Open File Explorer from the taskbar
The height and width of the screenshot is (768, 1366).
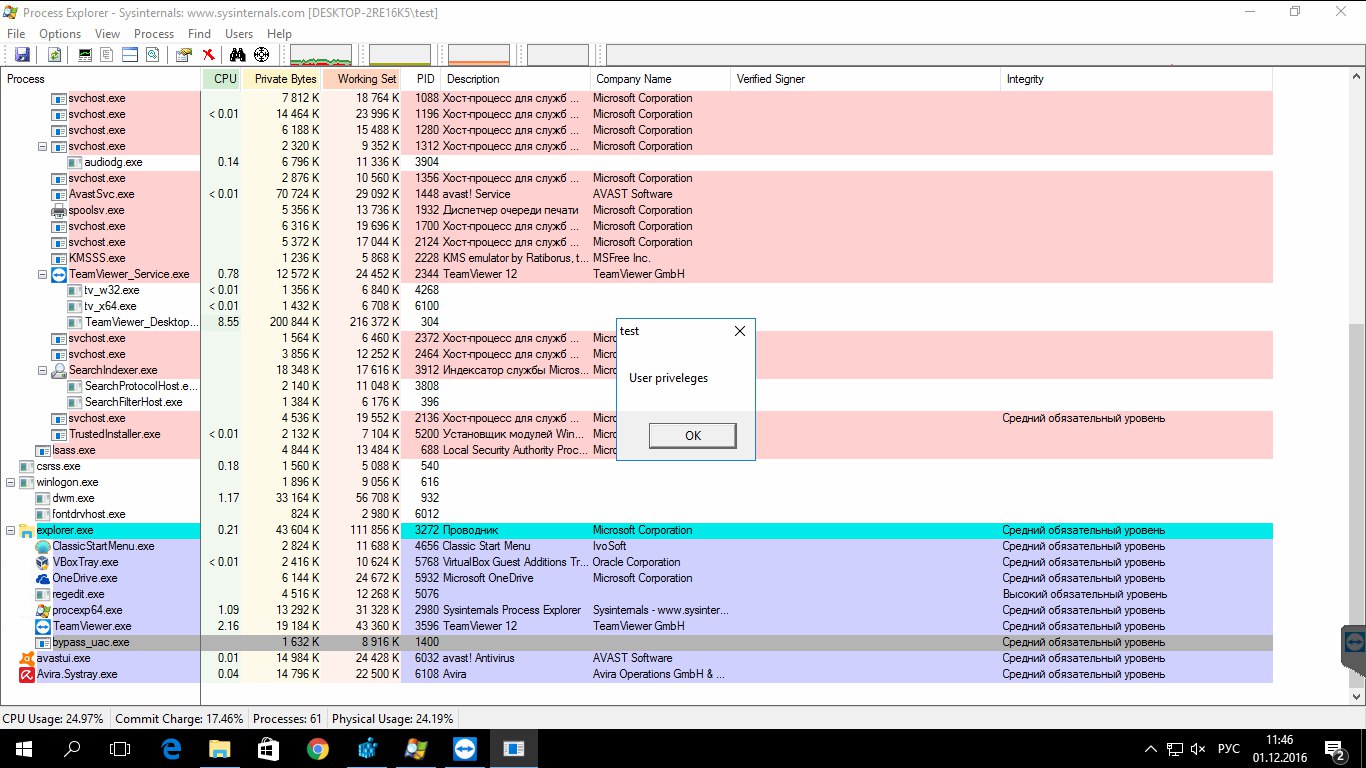click(x=220, y=748)
